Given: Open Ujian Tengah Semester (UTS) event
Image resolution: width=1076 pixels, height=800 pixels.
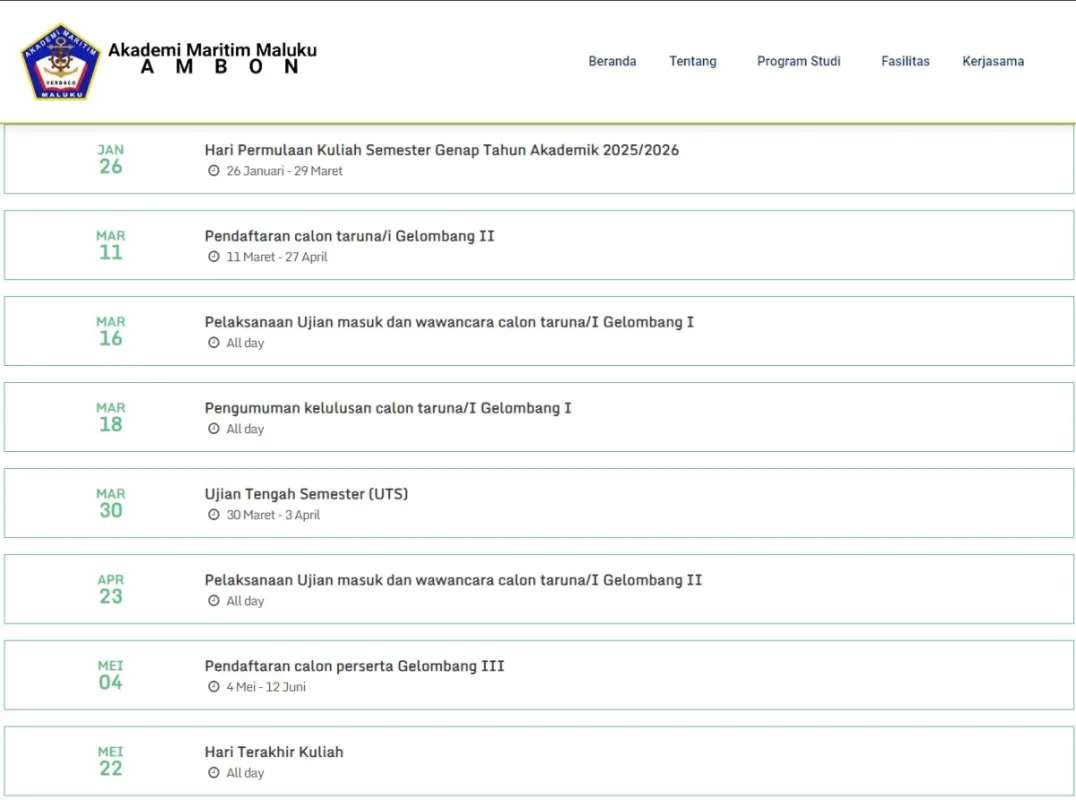Looking at the screenshot, I should tap(306, 494).
